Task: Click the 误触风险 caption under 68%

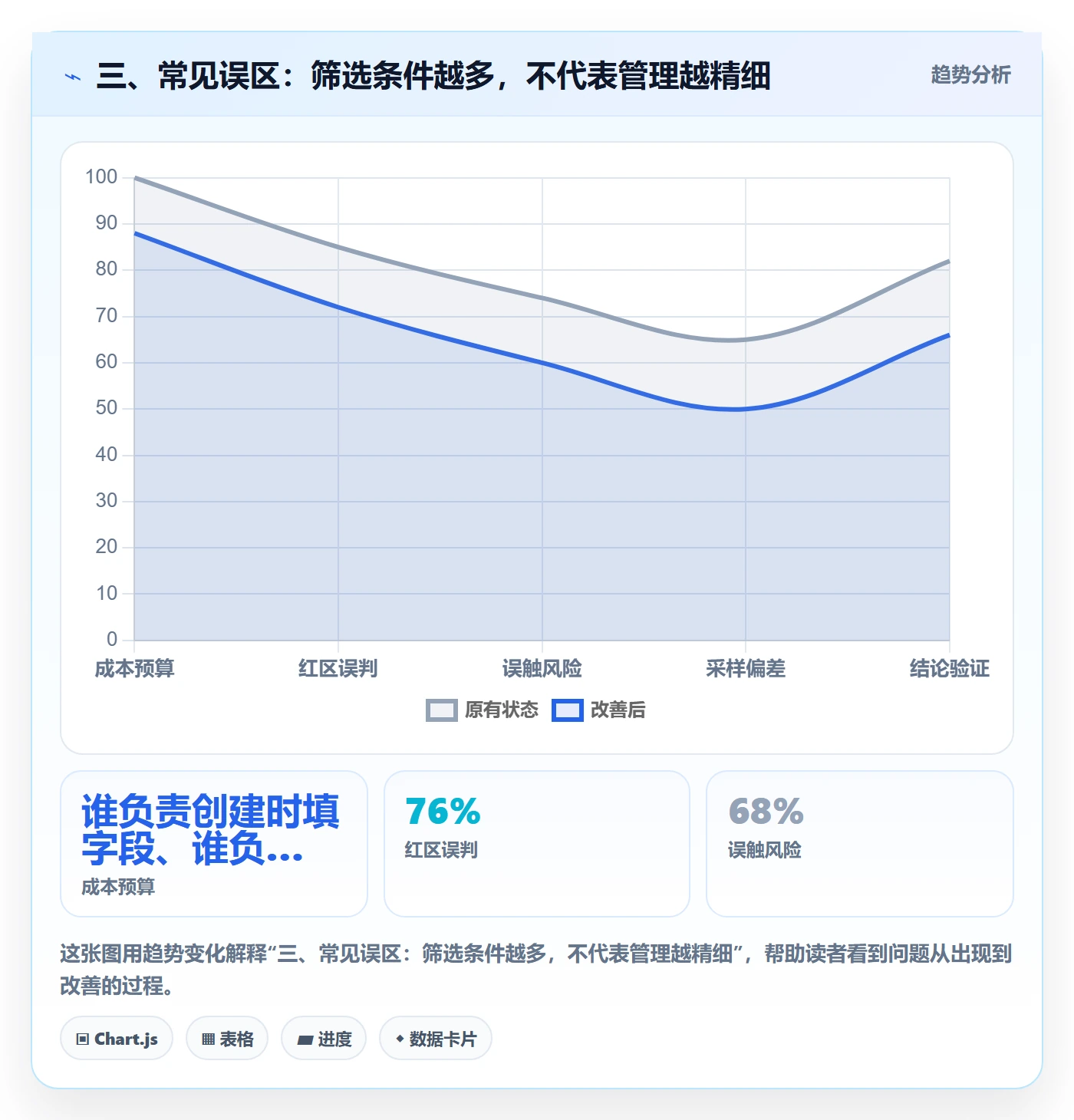Action: click(764, 850)
